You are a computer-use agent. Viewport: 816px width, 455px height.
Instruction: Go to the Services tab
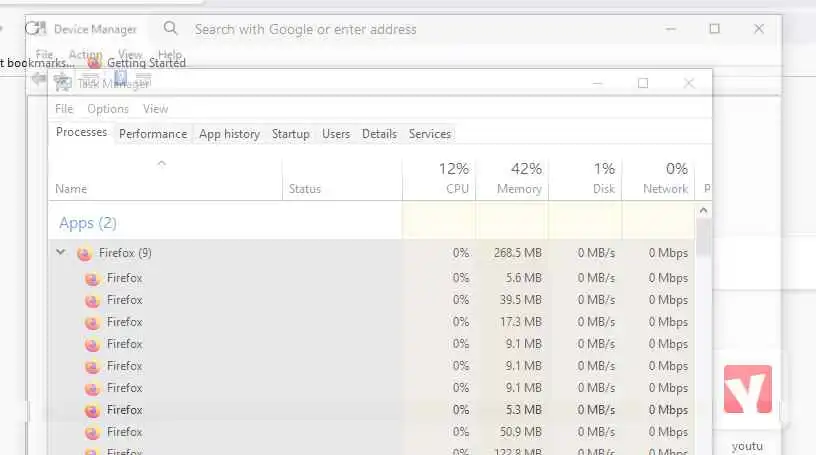430,133
